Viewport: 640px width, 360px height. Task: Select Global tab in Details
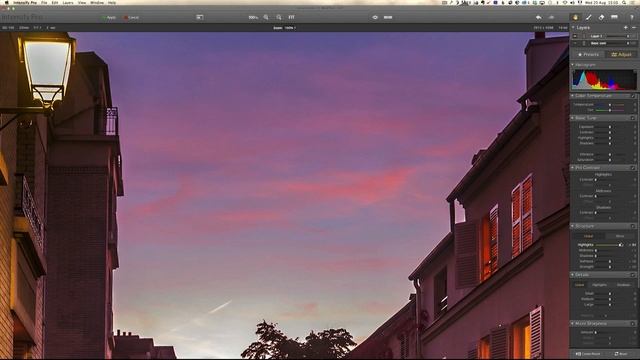(x=580, y=285)
